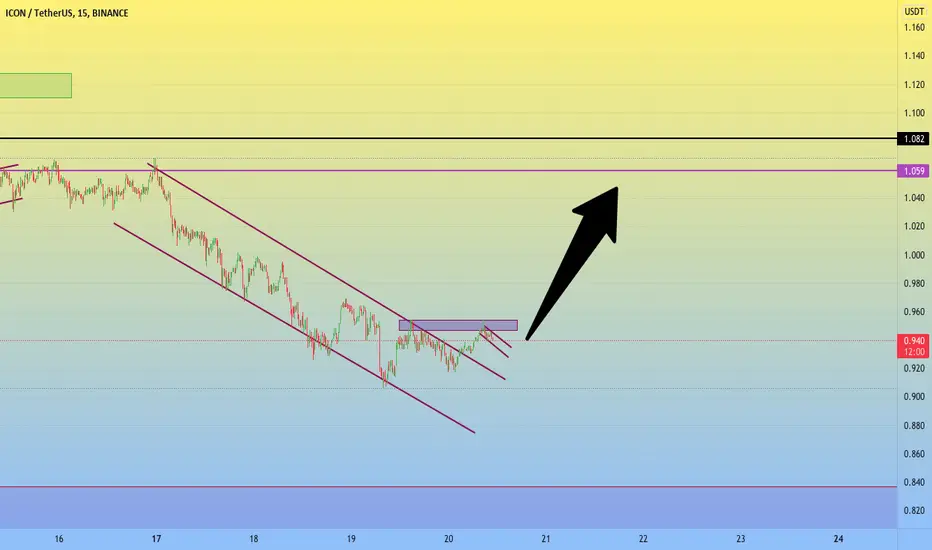Click date 20 on the time axis
This screenshot has width=932, height=550.
(449, 539)
